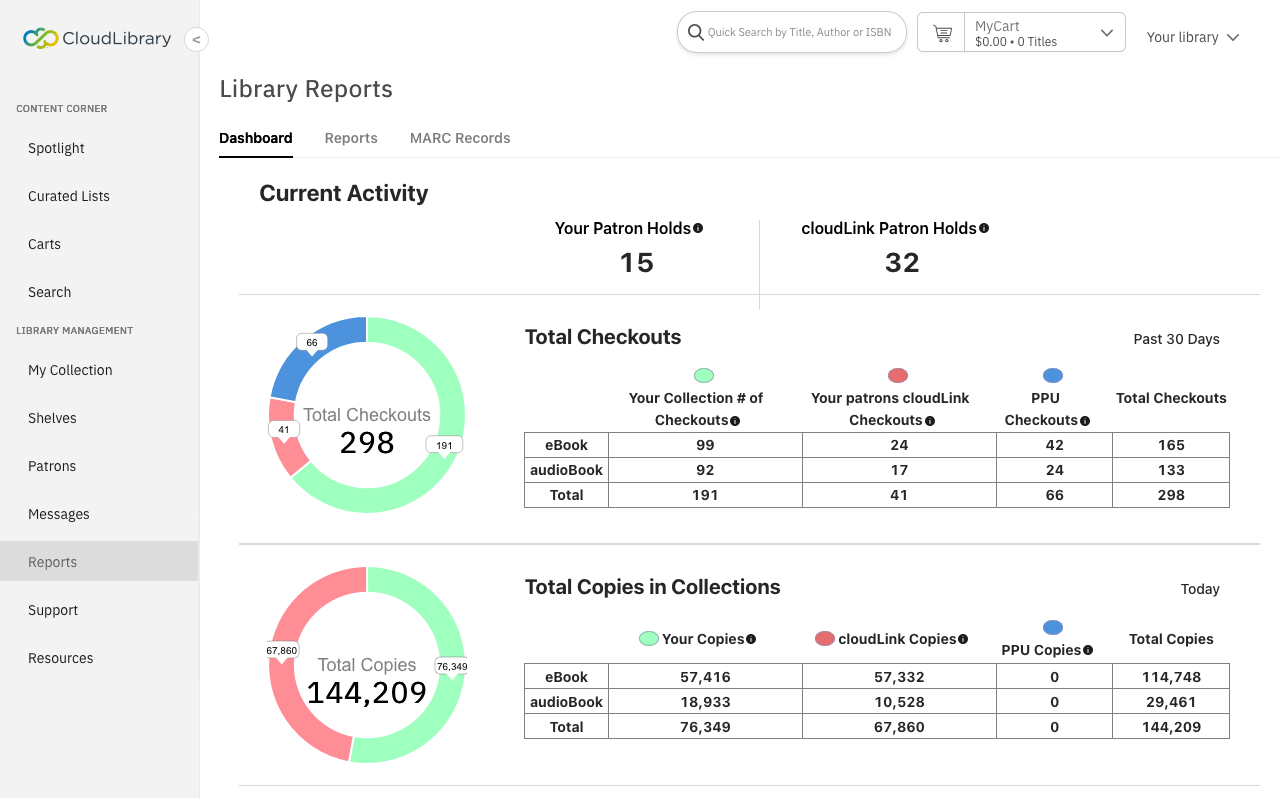Open the Your library dropdown

(x=1193, y=37)
